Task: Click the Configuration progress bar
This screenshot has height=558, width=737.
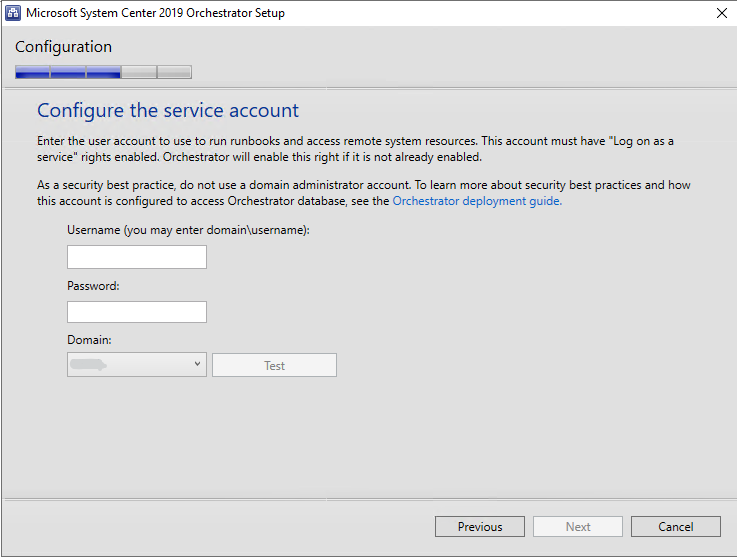Action: [x=103, y=72]
